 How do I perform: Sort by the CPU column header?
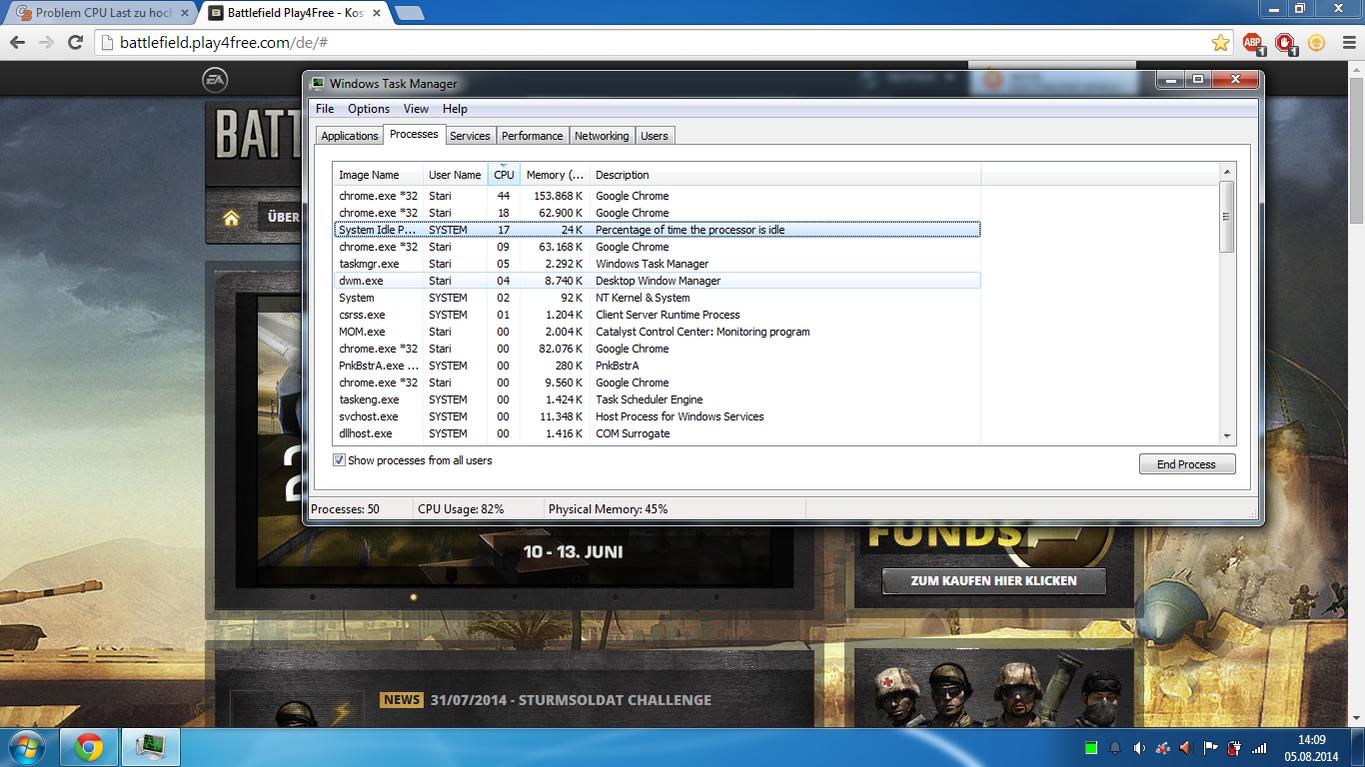(504, 174)
